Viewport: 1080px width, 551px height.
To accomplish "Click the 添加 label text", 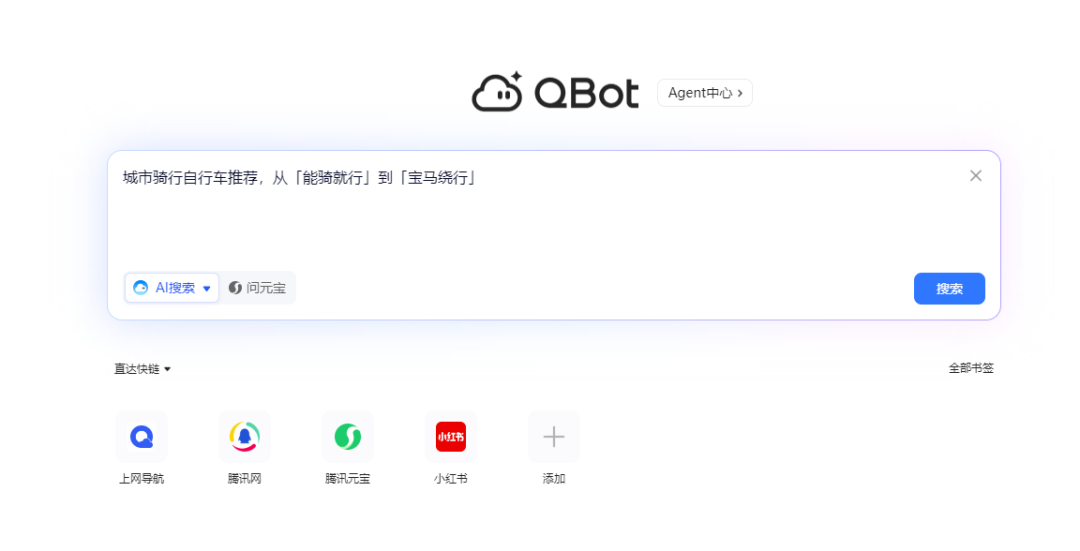I will pyautogui.click(x=554, y=479).
